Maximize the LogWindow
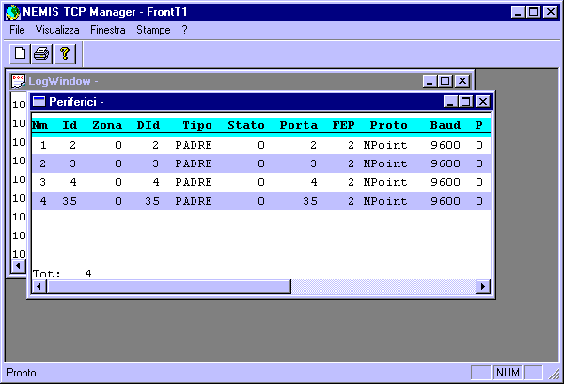 click(445, 81)
